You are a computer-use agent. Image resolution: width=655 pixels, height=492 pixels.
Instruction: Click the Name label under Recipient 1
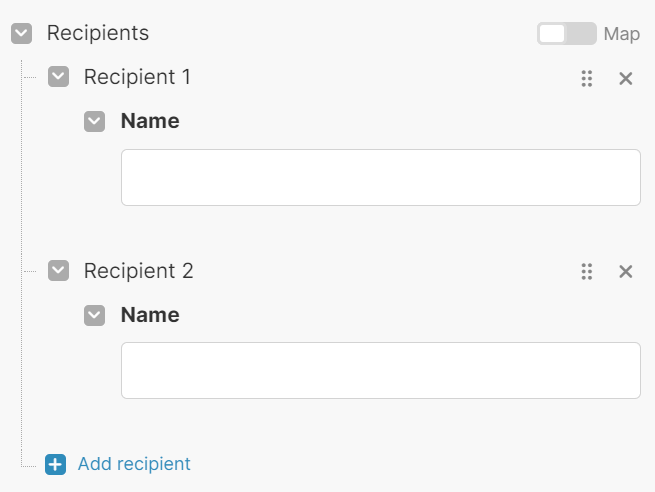[x=150, y=121]
